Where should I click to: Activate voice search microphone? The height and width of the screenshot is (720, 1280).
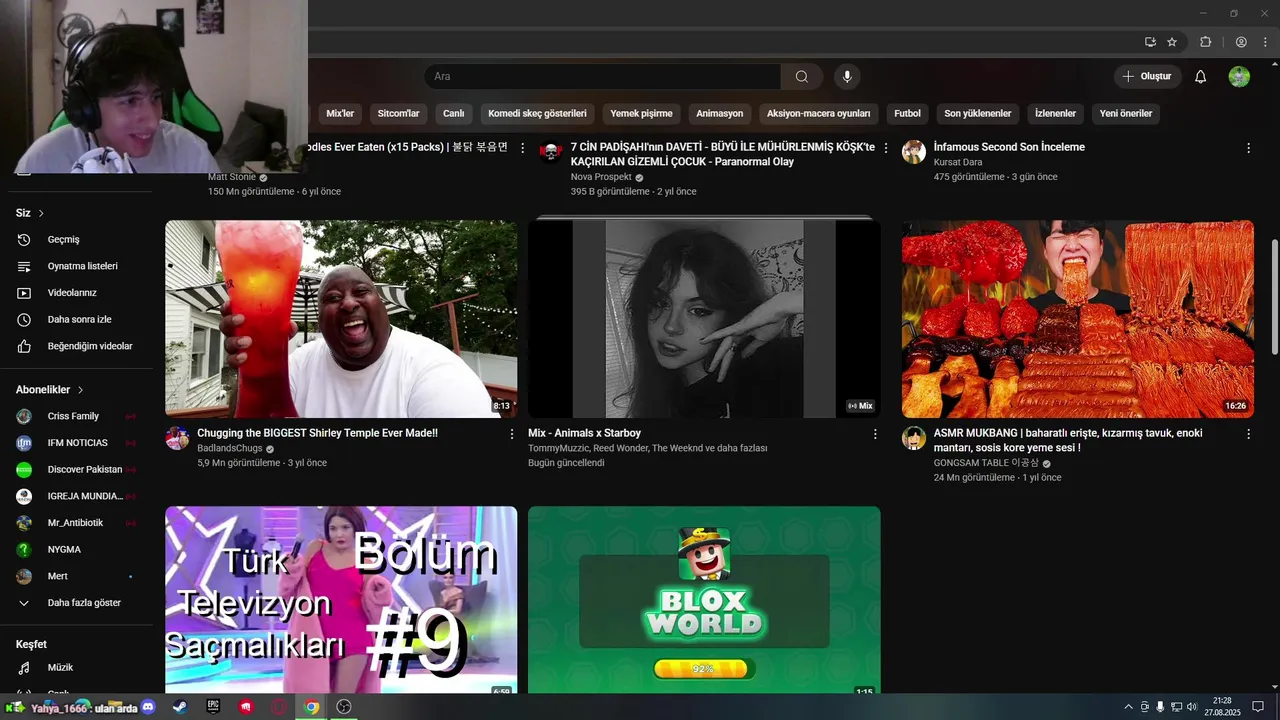[x=847, y=77]
